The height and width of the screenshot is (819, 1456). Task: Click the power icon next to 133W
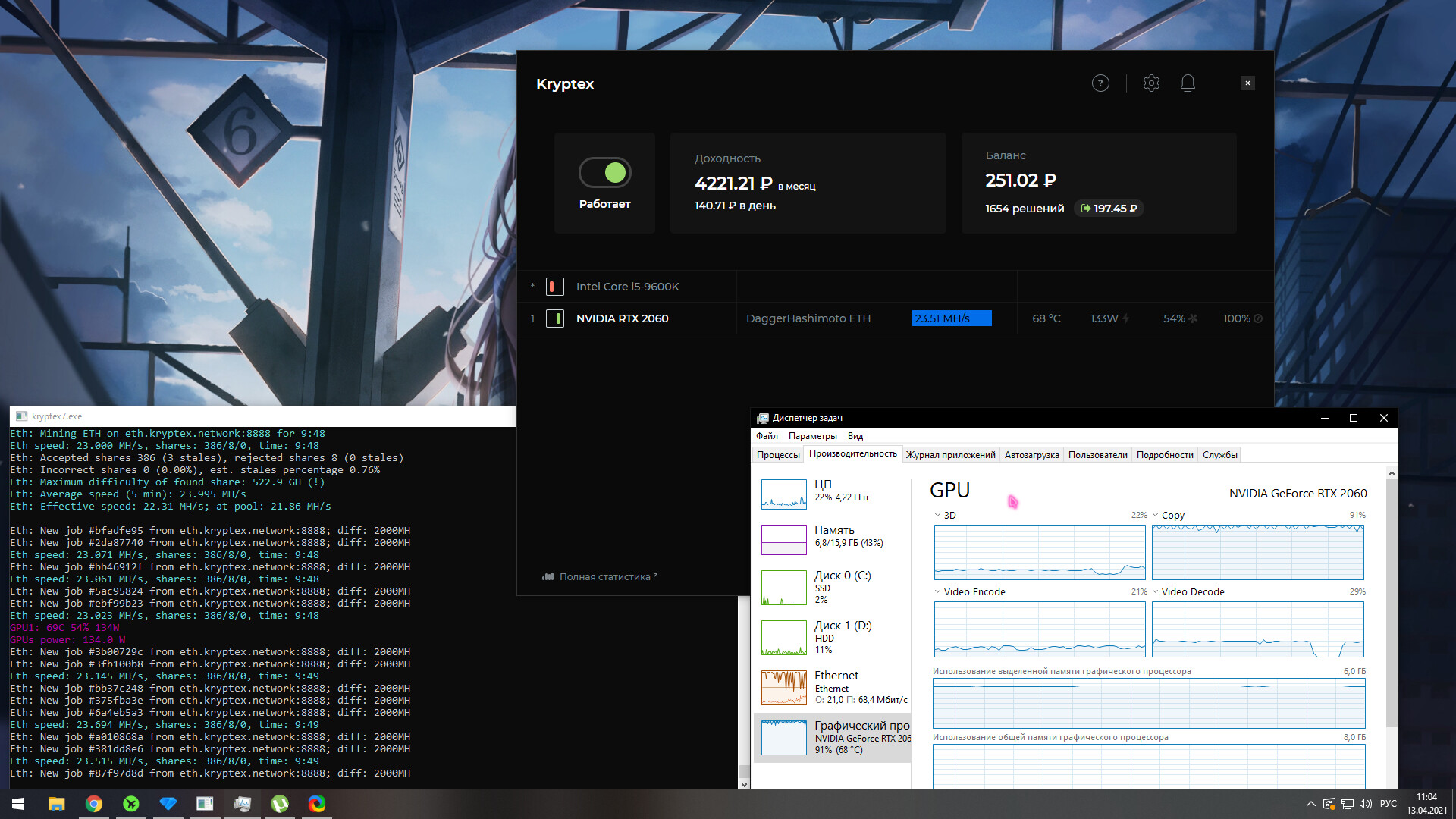click(x=1126, y=318)
